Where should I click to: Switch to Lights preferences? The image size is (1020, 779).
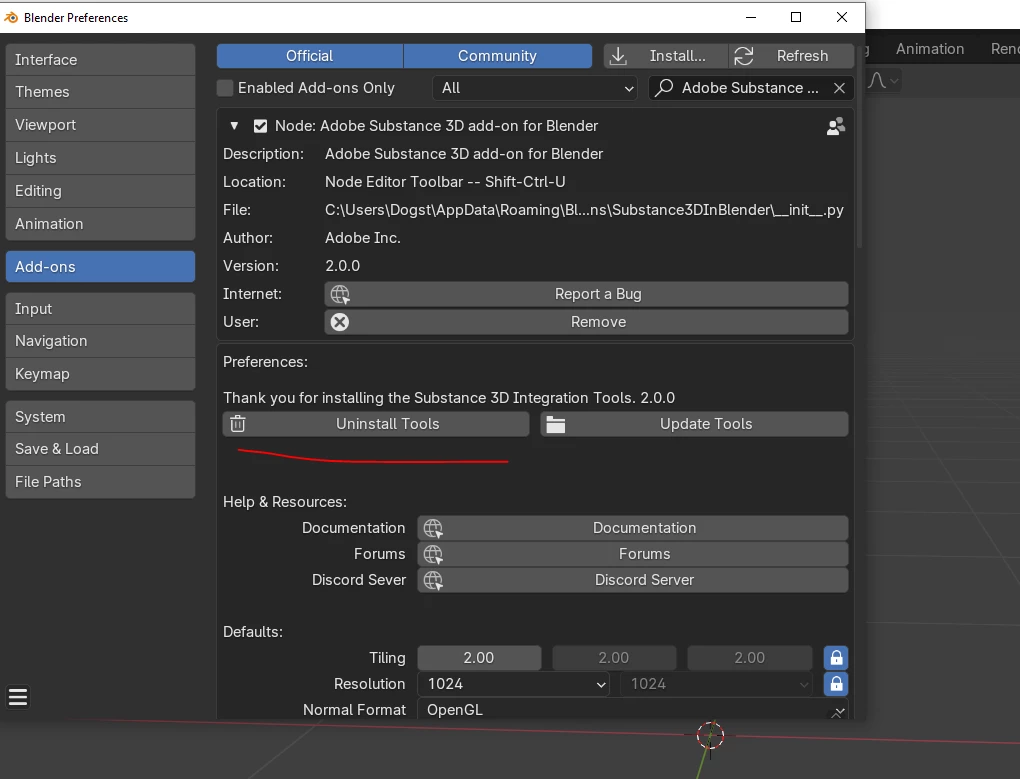click(100, 158)
